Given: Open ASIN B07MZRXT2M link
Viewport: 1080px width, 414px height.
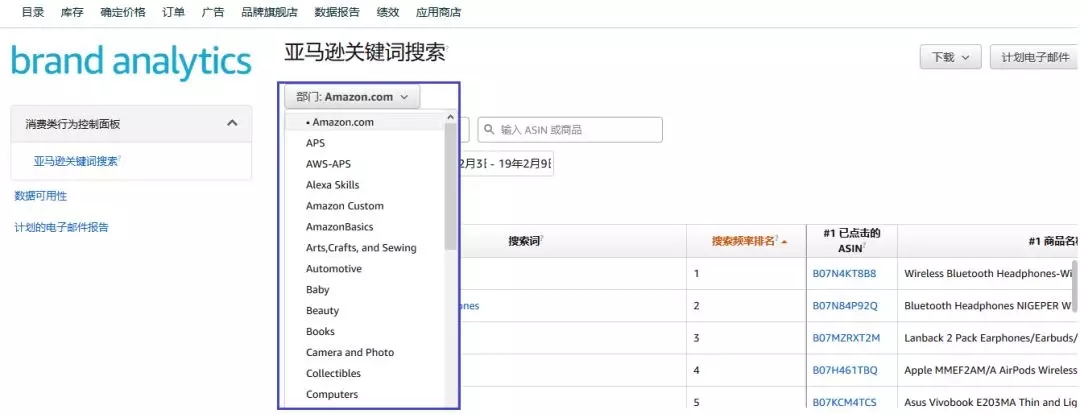Looking at the screenshot, I should coord(846,338).
